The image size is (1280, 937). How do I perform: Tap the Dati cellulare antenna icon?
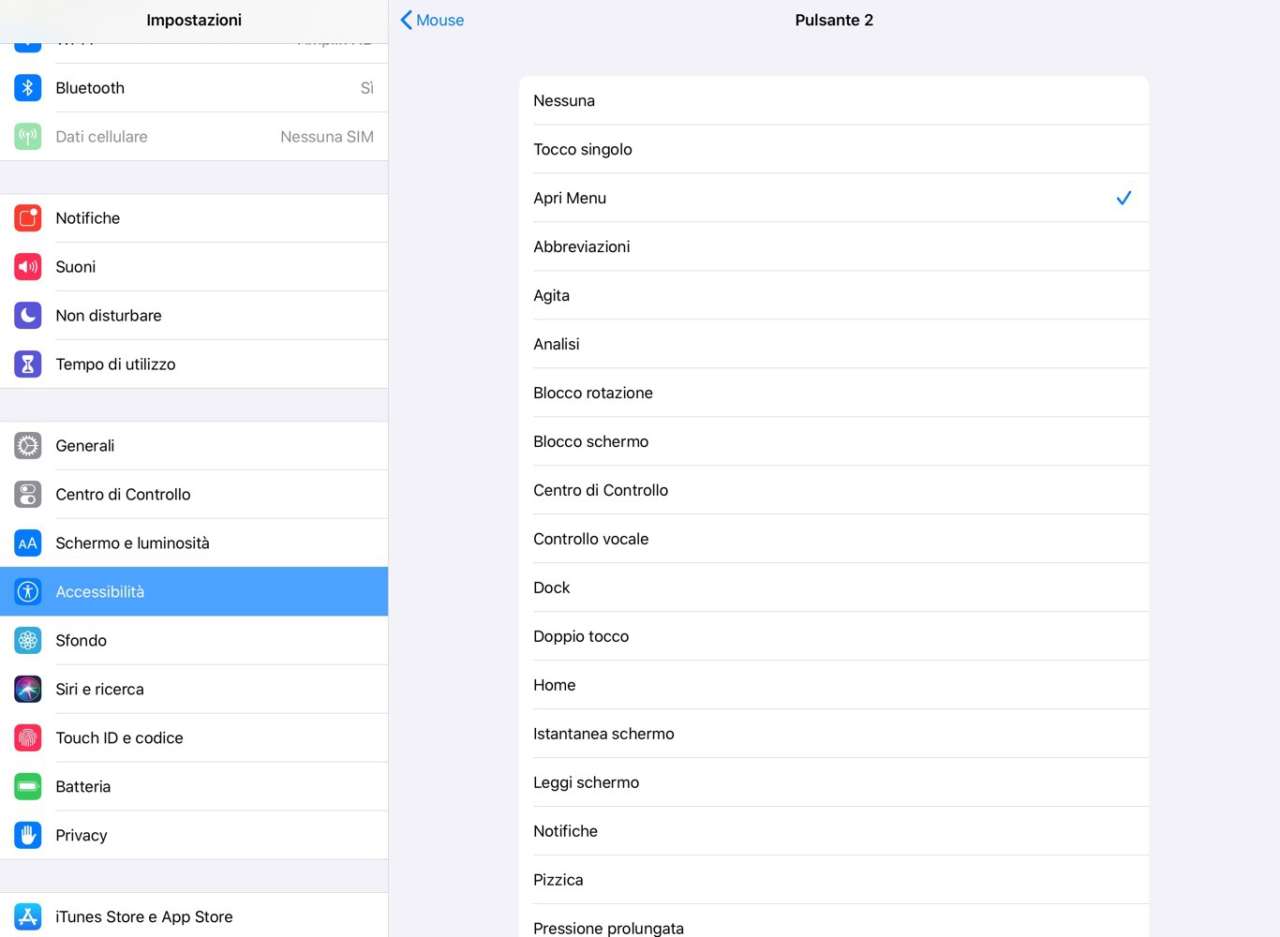pyautogui.click(x=28, y=137)
